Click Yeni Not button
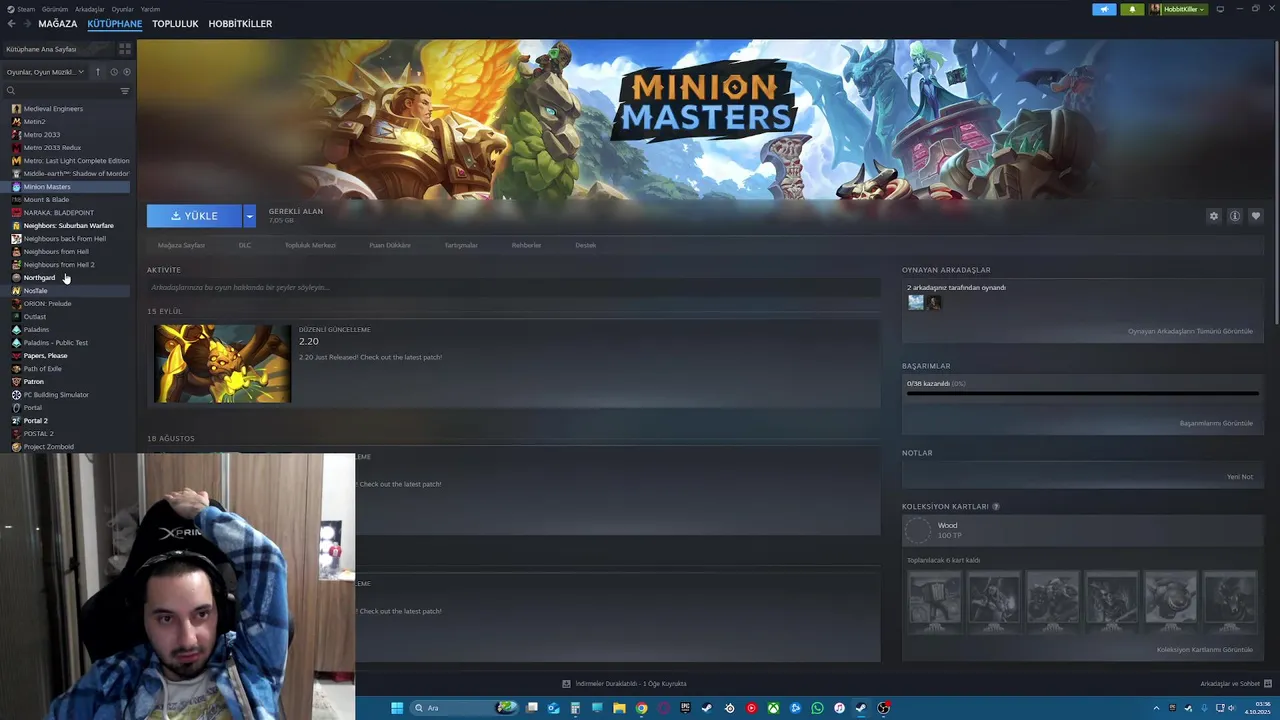1280x720 pixels. (x=1240, y=477)
